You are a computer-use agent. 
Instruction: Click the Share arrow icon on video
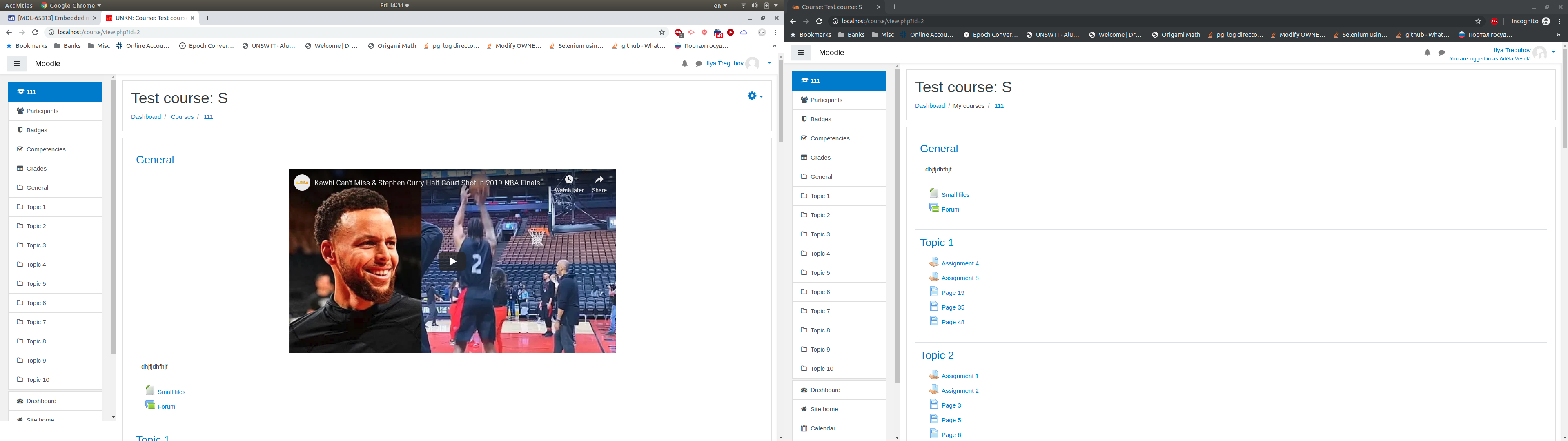(599, 180)
